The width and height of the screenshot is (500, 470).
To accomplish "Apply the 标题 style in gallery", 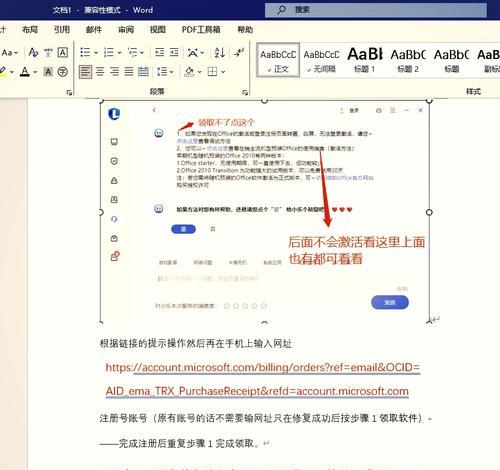I will pos(451,60).
